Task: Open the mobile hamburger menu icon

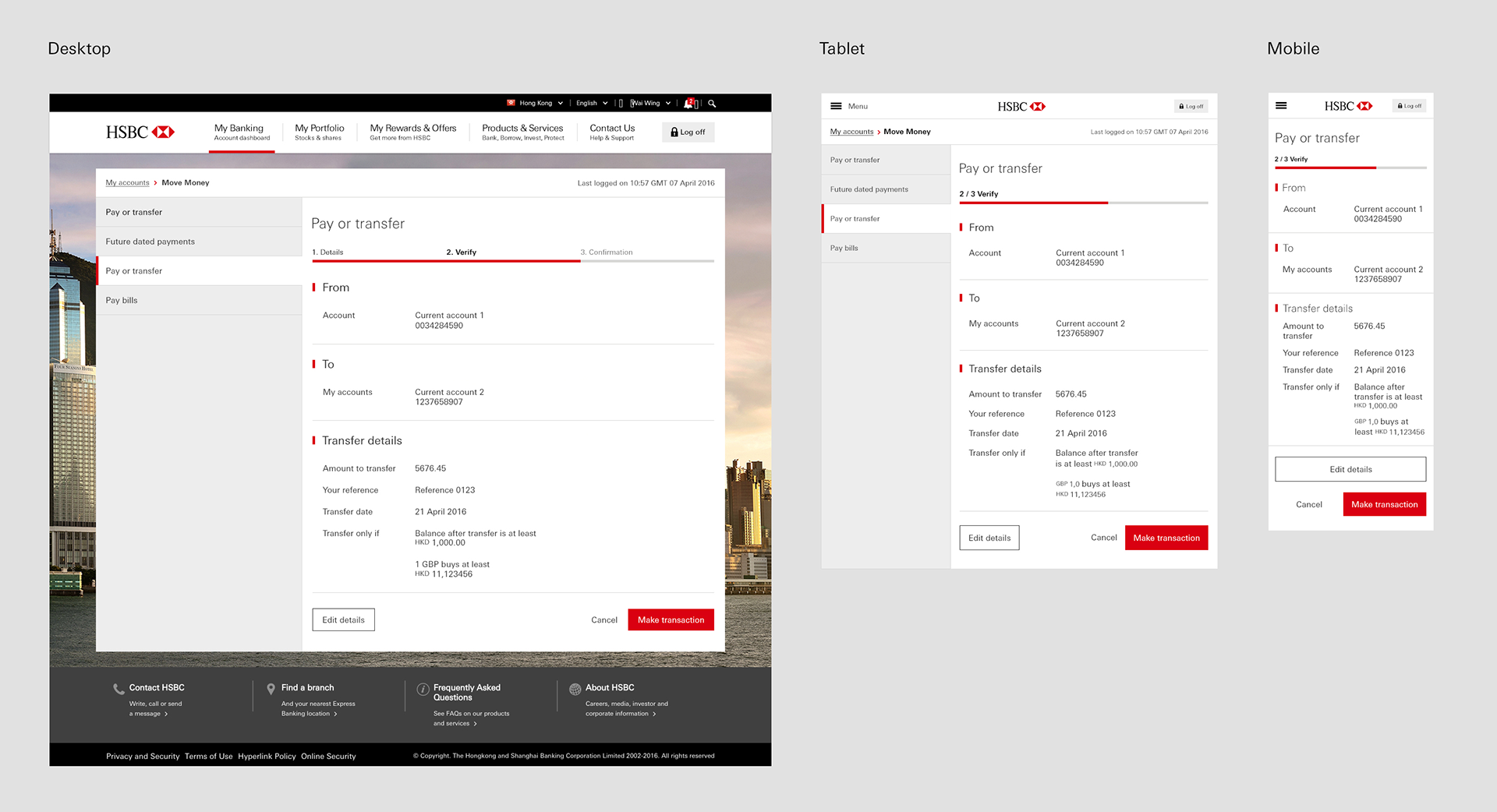Action: (x=1281, y=105)
